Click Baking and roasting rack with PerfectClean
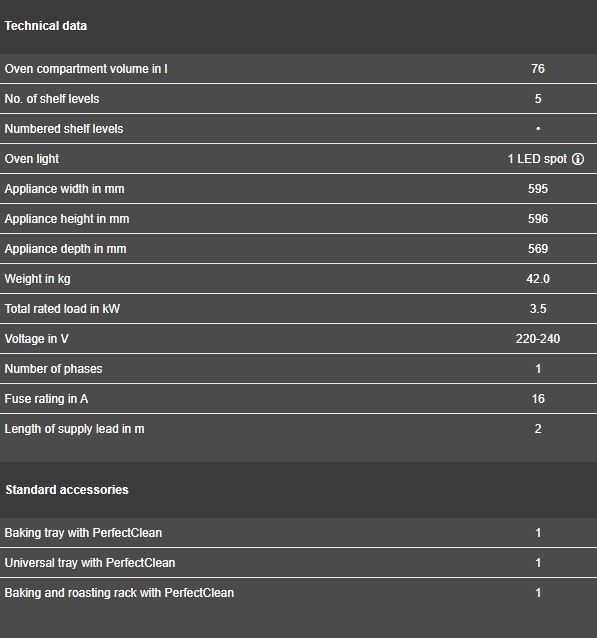597x638 pixels. pyautogui.click(x=119, y=593)
